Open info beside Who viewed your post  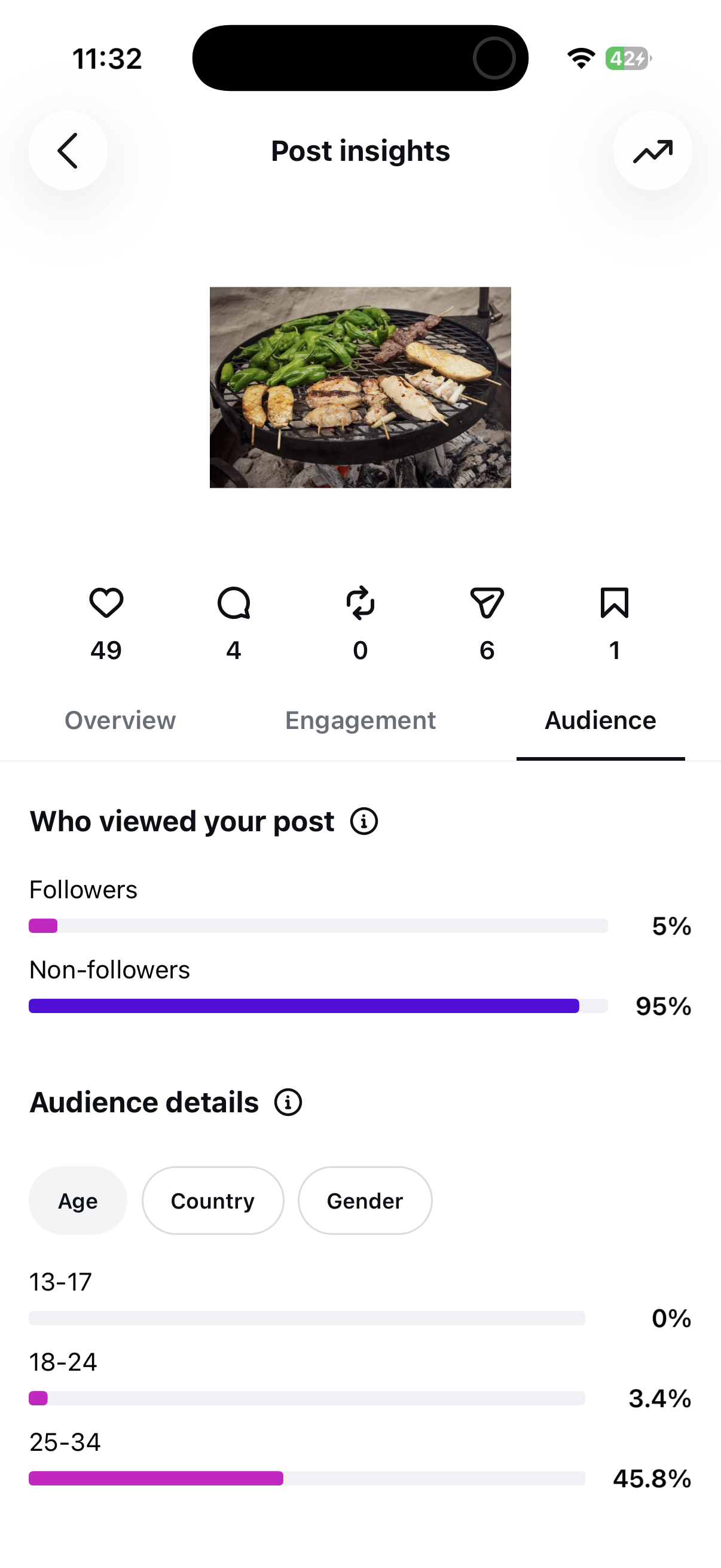(364, 821)
